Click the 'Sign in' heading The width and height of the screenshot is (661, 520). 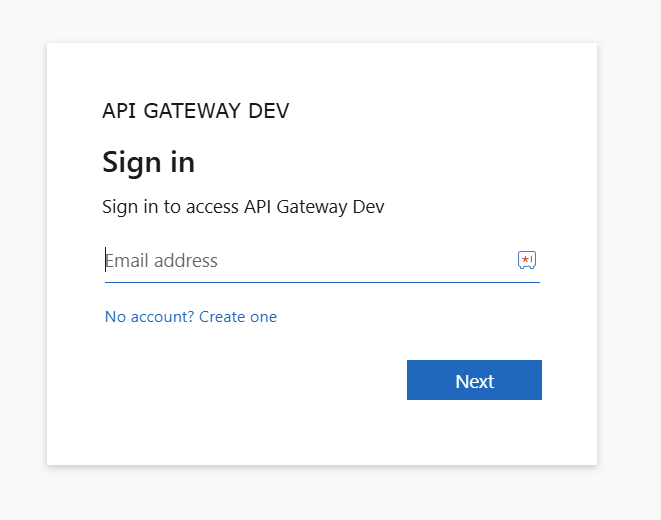tap(148, 163)
